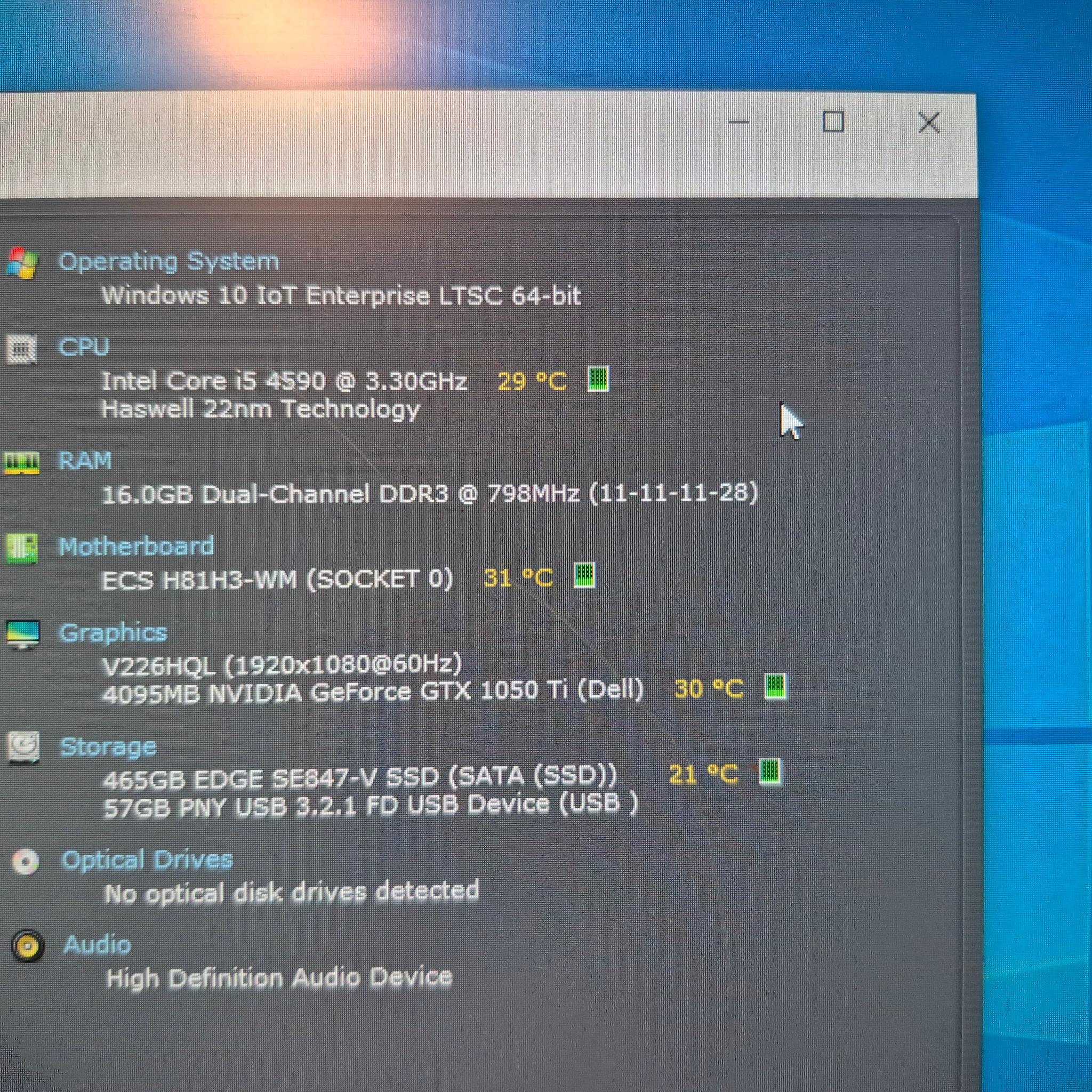
Task: Click the Storage hard drive icon
Action: click(24, 747)
